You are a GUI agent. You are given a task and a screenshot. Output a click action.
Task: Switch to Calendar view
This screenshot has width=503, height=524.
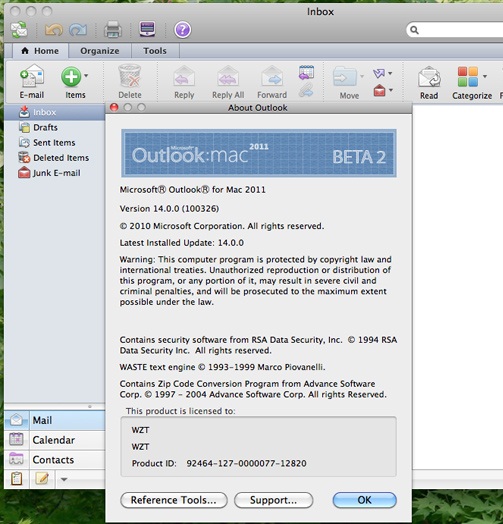coord(55,440)
